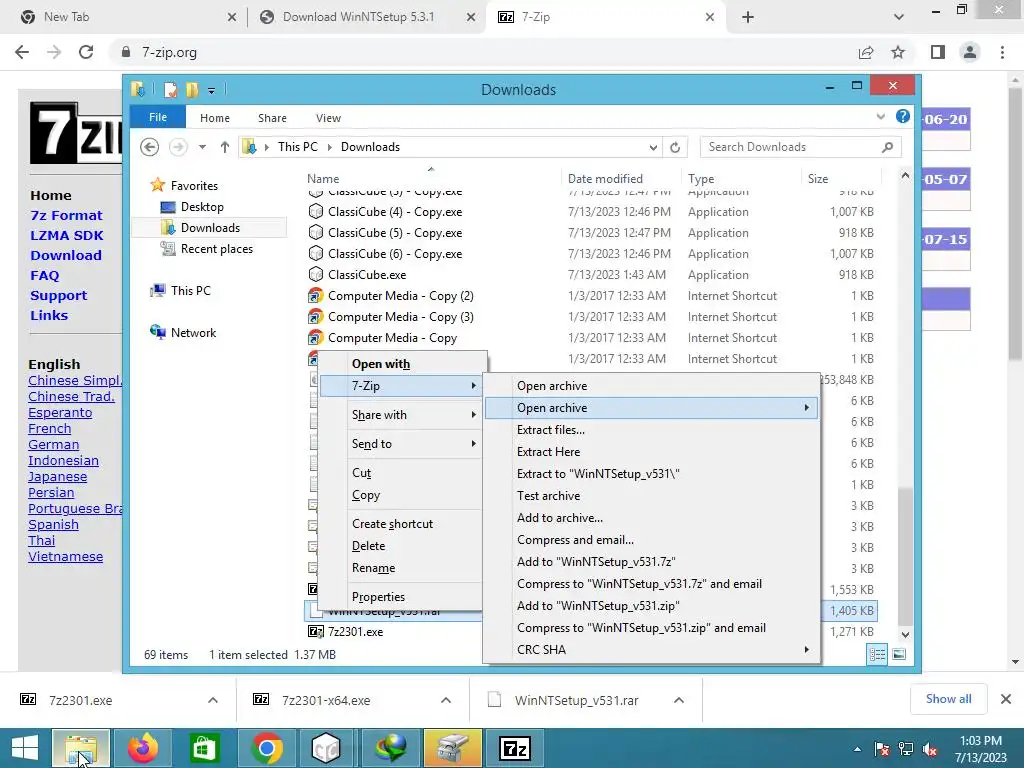Expand 7z2301.exe download options arrow

coord(213,700)
